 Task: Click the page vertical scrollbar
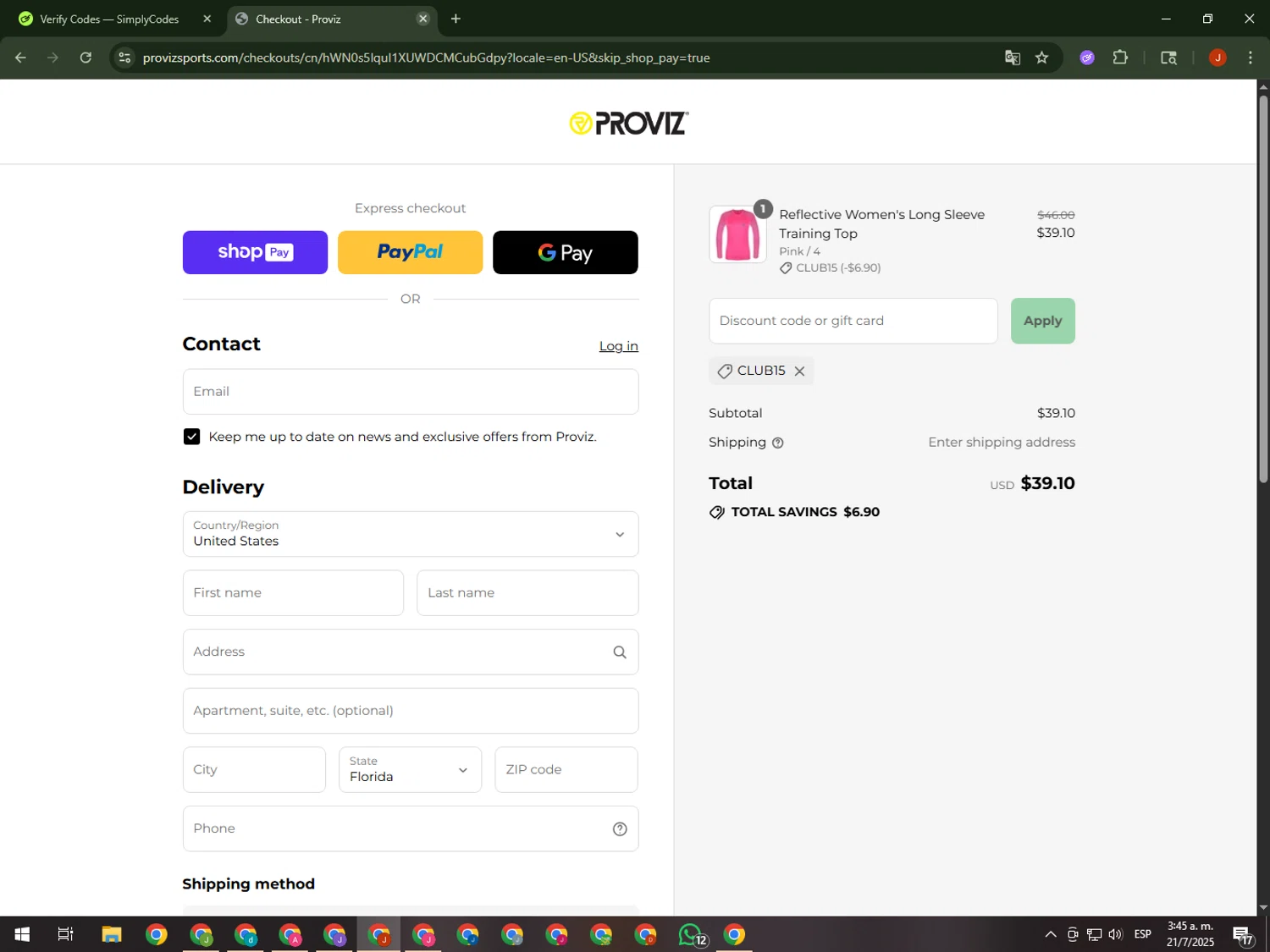[x=1263, y=288]
